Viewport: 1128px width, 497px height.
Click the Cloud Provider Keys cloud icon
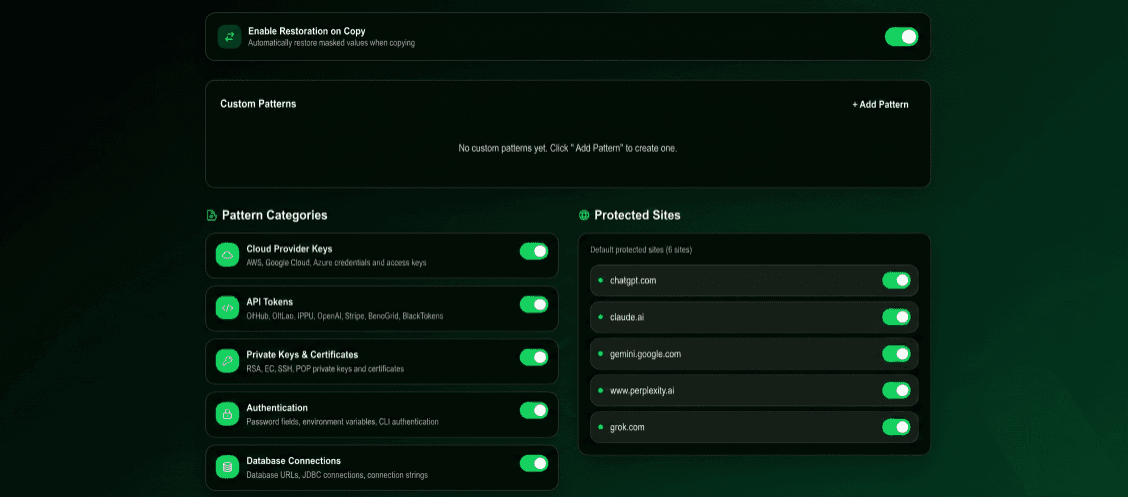[227, 255]
